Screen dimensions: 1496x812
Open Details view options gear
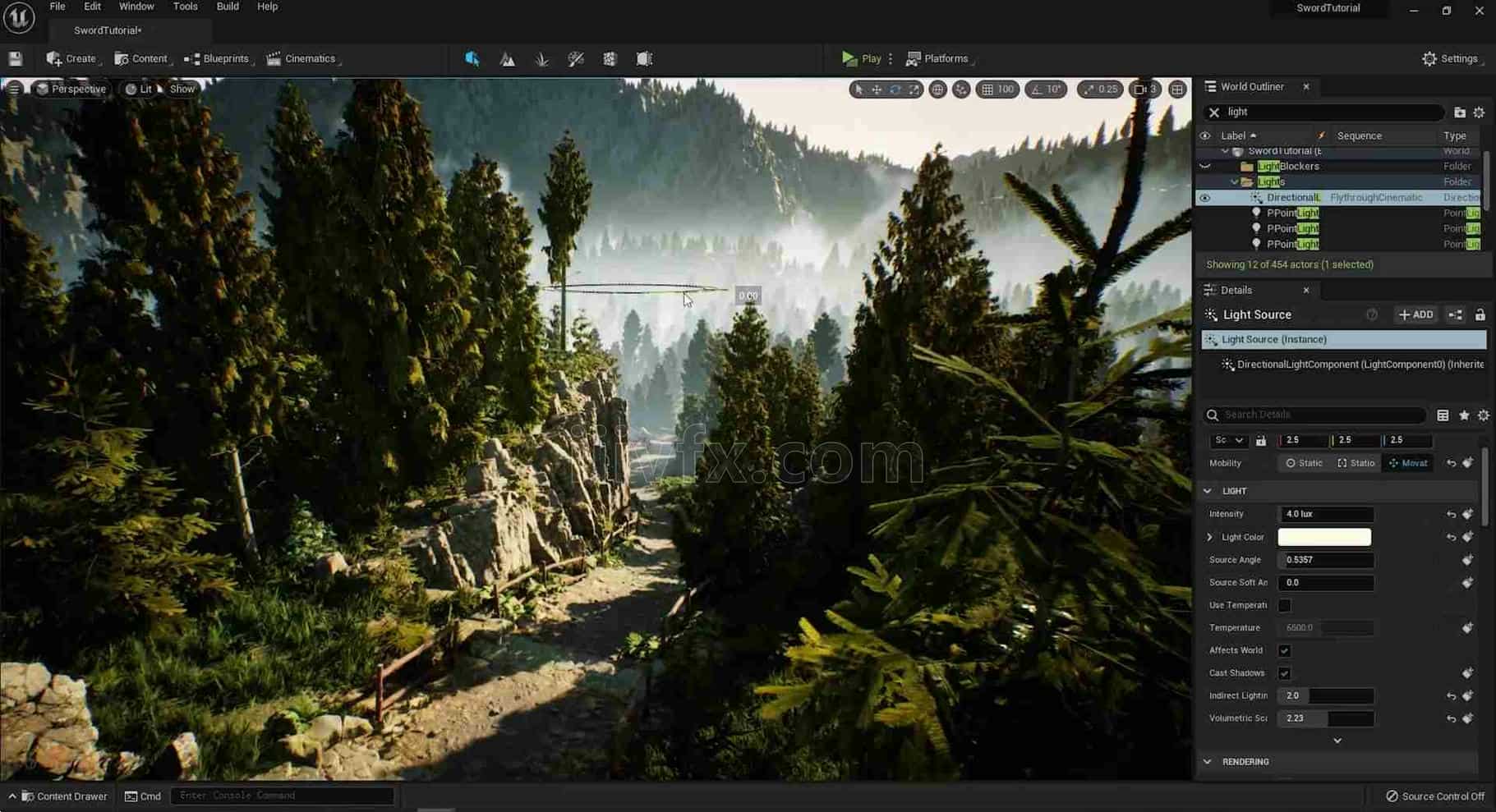point(1484,415)
